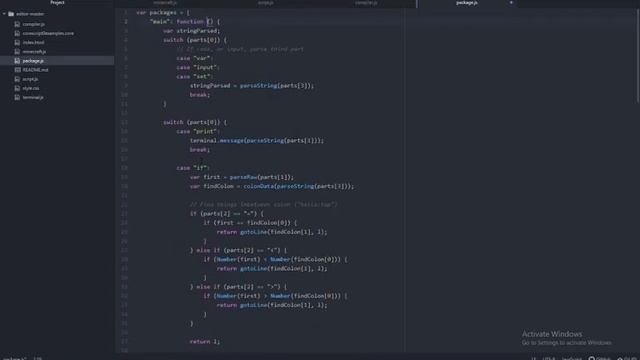Viewport: 640px width, 360px height.
Task: Select package.js in the project tree
Action: [x=33, y=61]
